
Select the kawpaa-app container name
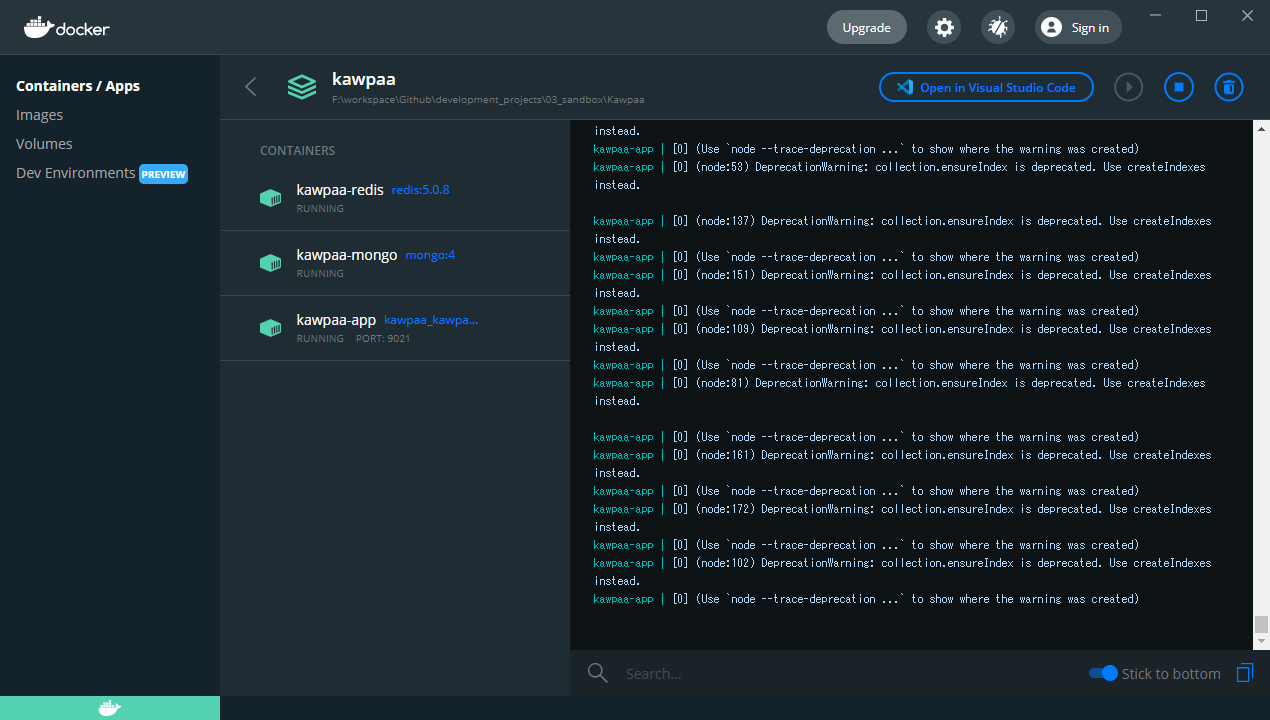[336, 319]
